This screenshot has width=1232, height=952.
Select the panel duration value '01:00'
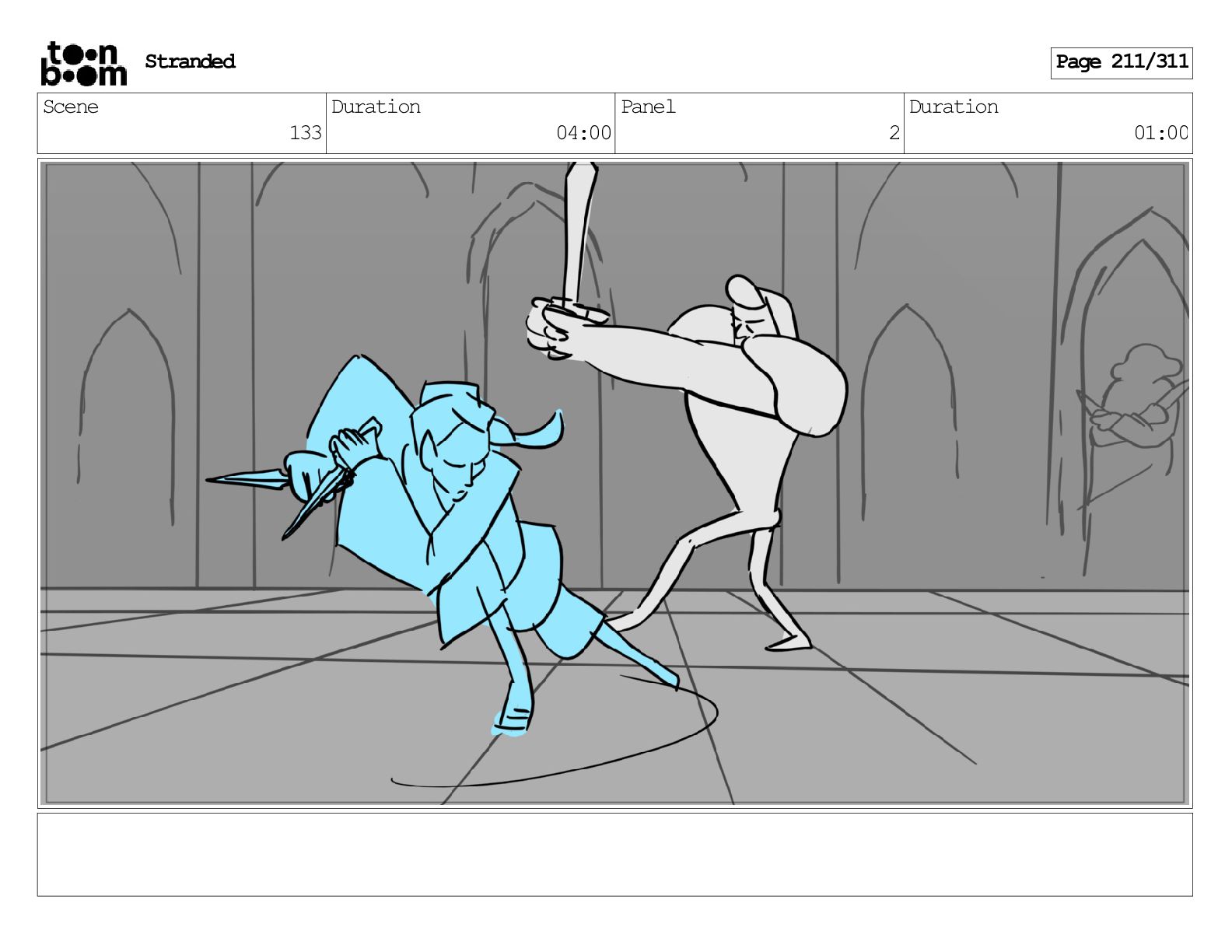(x=1160, y=133)
